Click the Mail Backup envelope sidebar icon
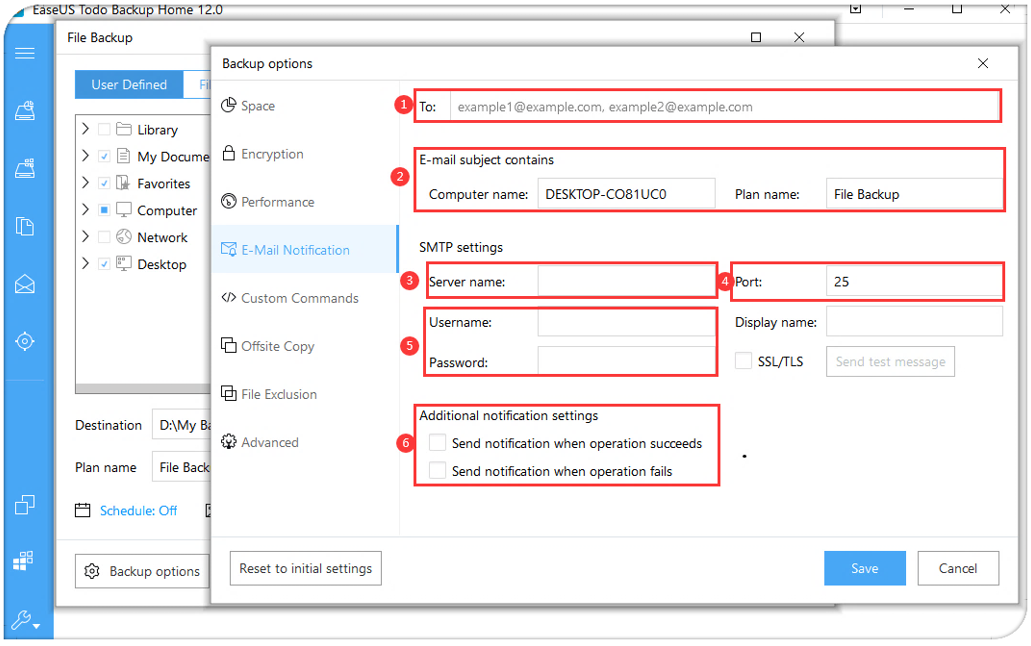1031x646 pixels. coord(25,284)
